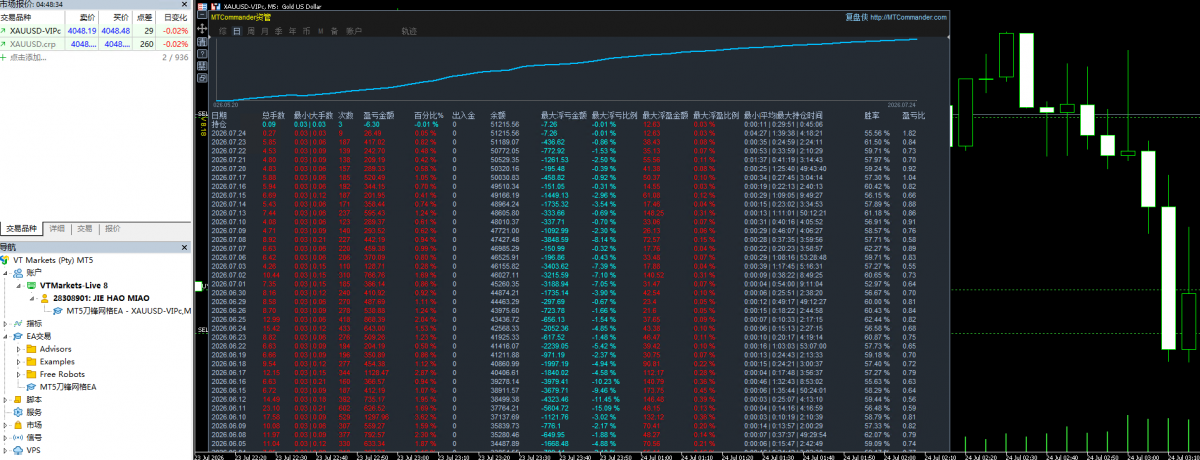Switch to the 报价 ticks tab
The height and width of the screenshot is (460, 1200).
(x=113, y=228)
